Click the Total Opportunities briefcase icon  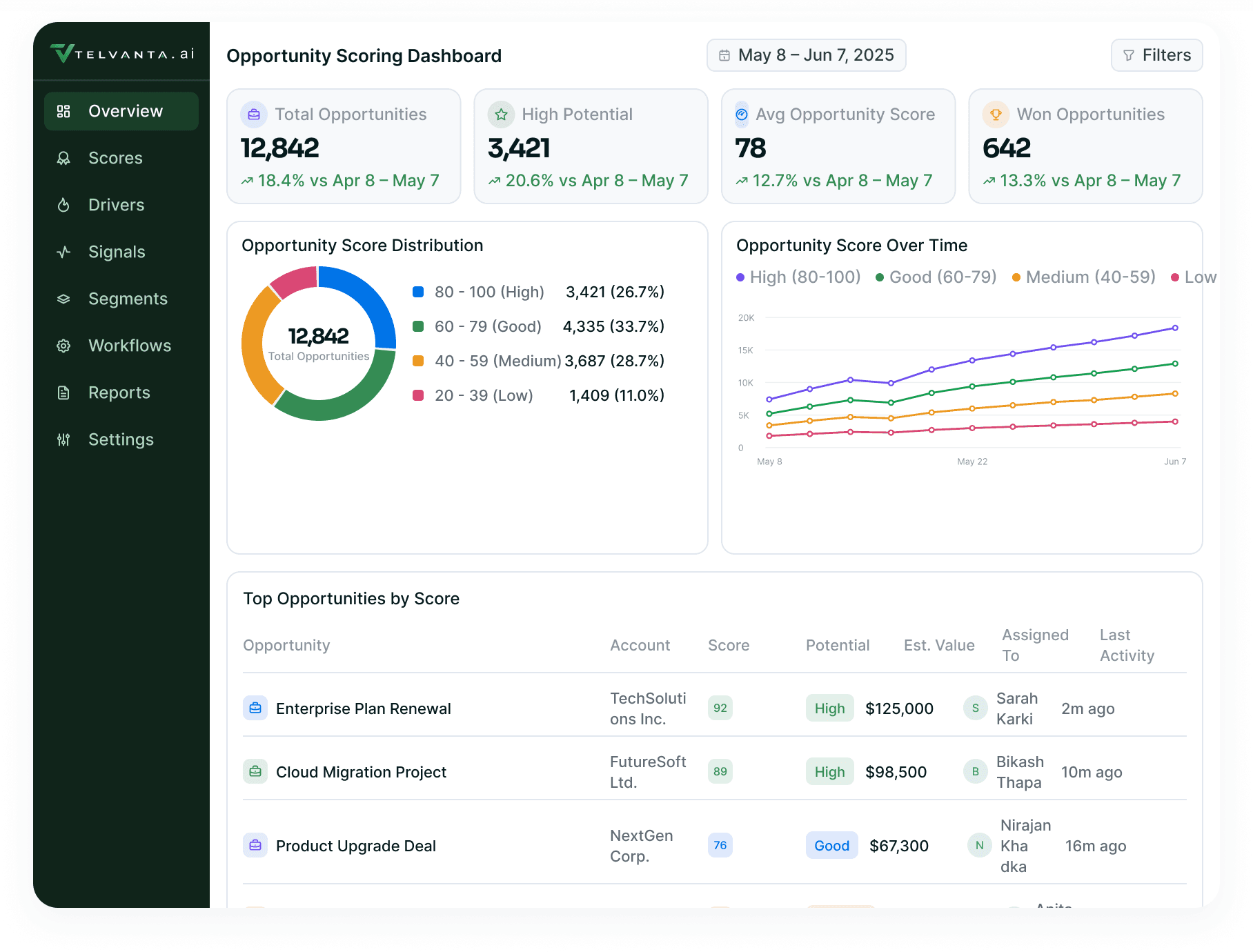(x=254, y=115)
